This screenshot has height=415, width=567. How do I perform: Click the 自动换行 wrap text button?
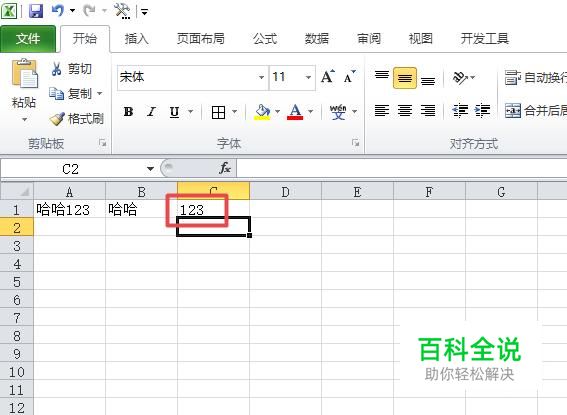point(536,77)
